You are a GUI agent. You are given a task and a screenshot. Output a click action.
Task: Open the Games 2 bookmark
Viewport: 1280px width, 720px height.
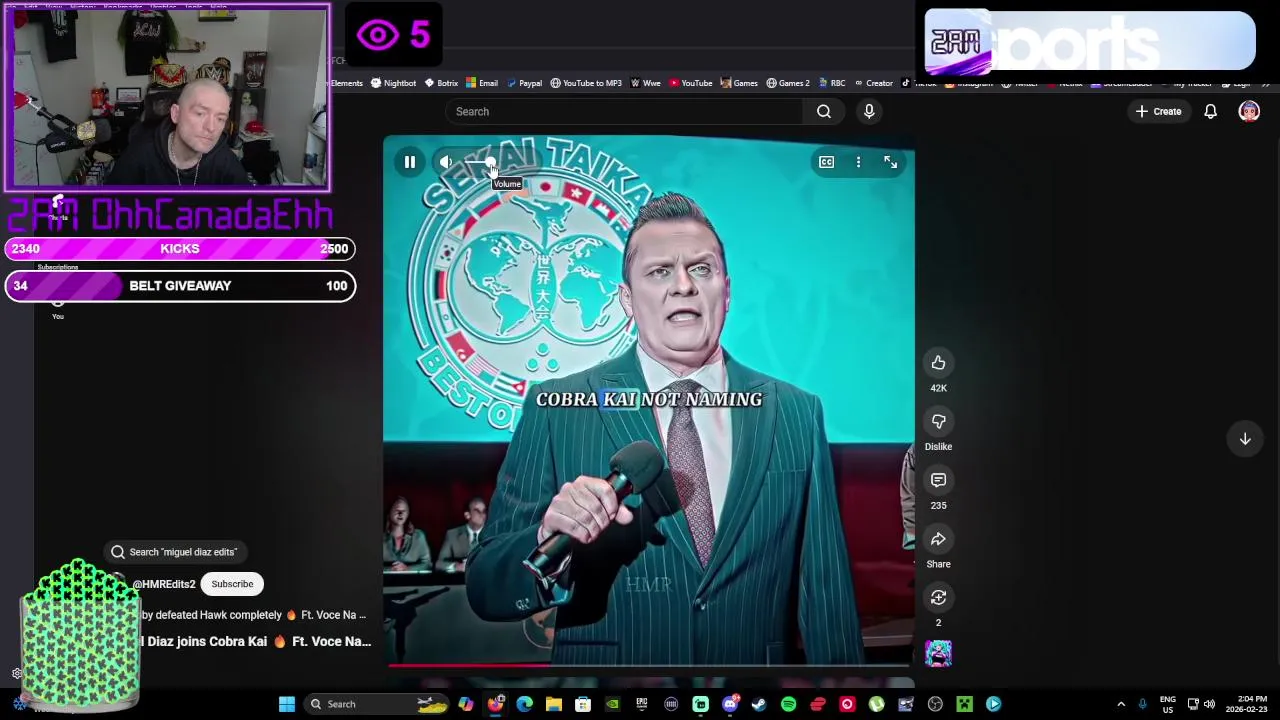coord(788,83)
